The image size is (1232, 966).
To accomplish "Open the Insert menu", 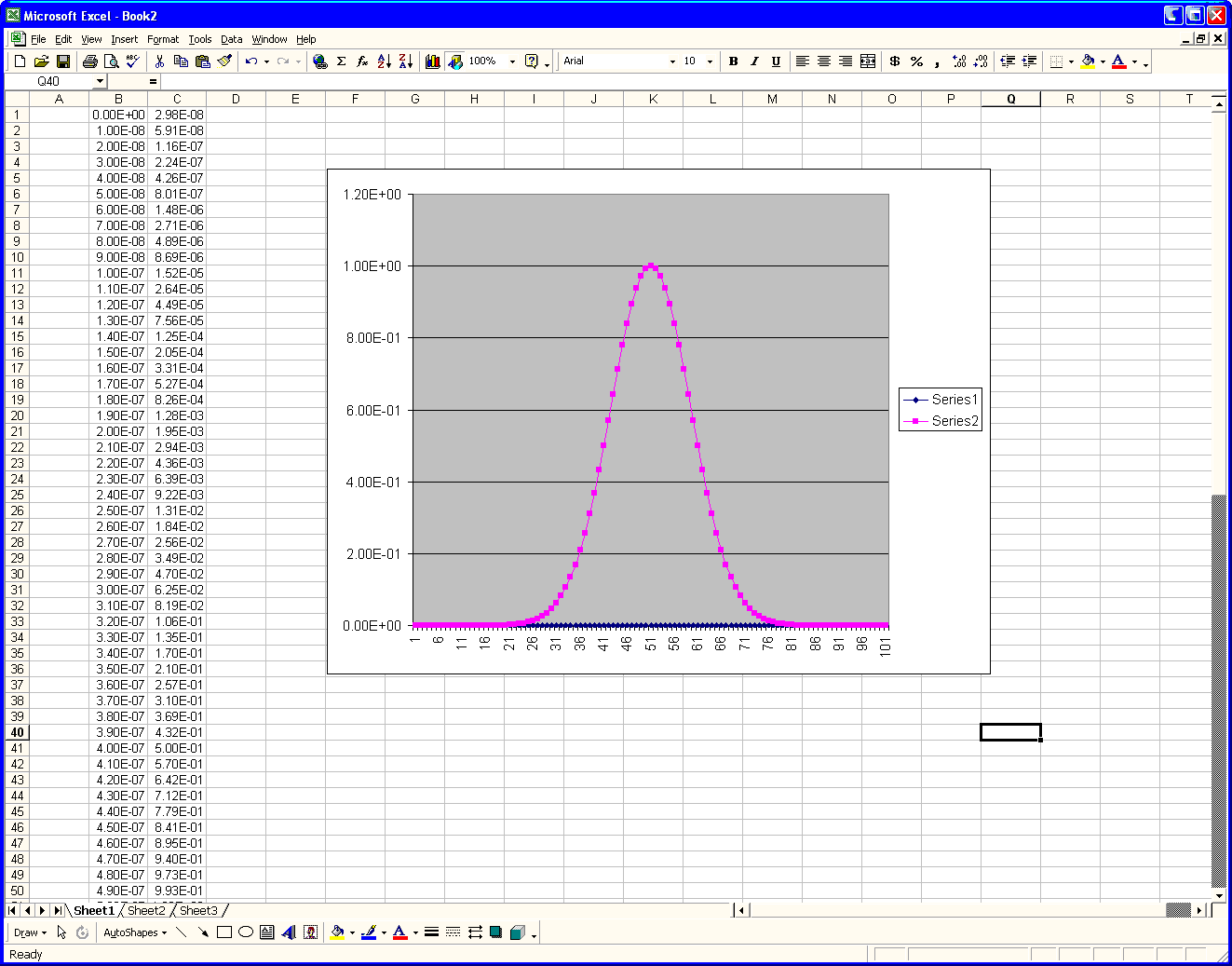I will click(x=124, y=39).
